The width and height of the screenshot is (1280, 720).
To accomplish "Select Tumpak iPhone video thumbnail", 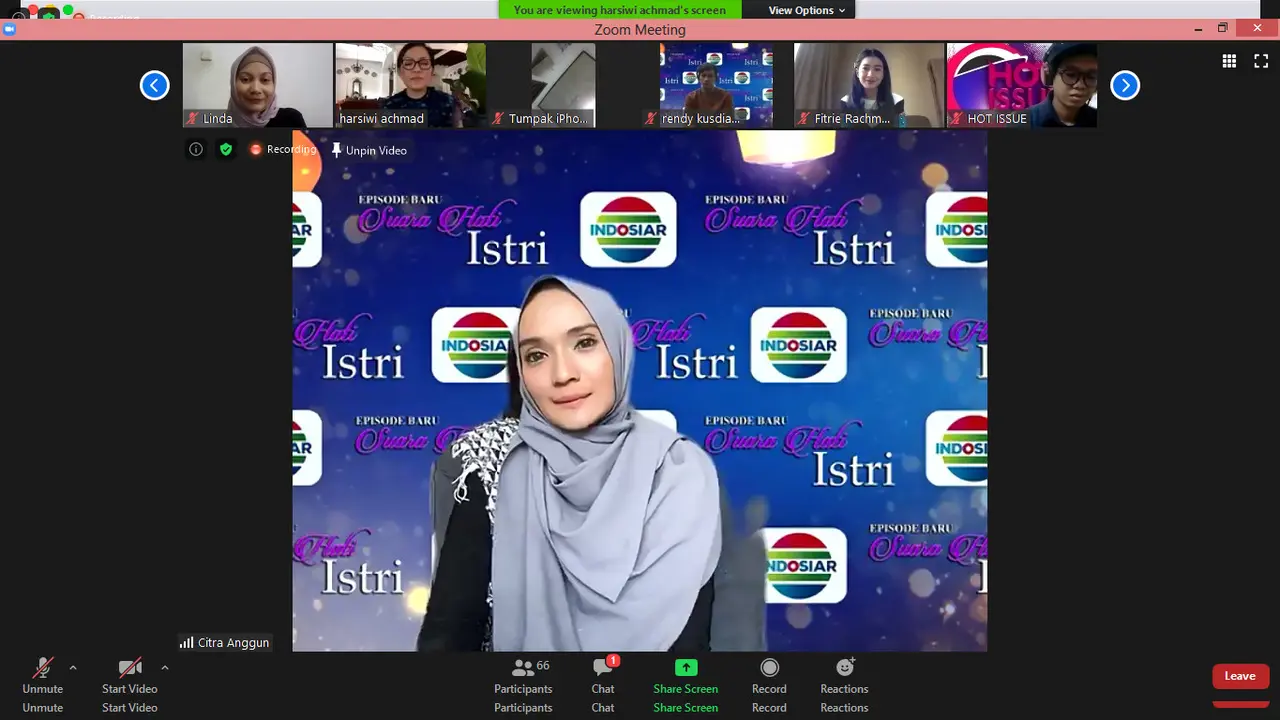I will [x=563, y=85].
